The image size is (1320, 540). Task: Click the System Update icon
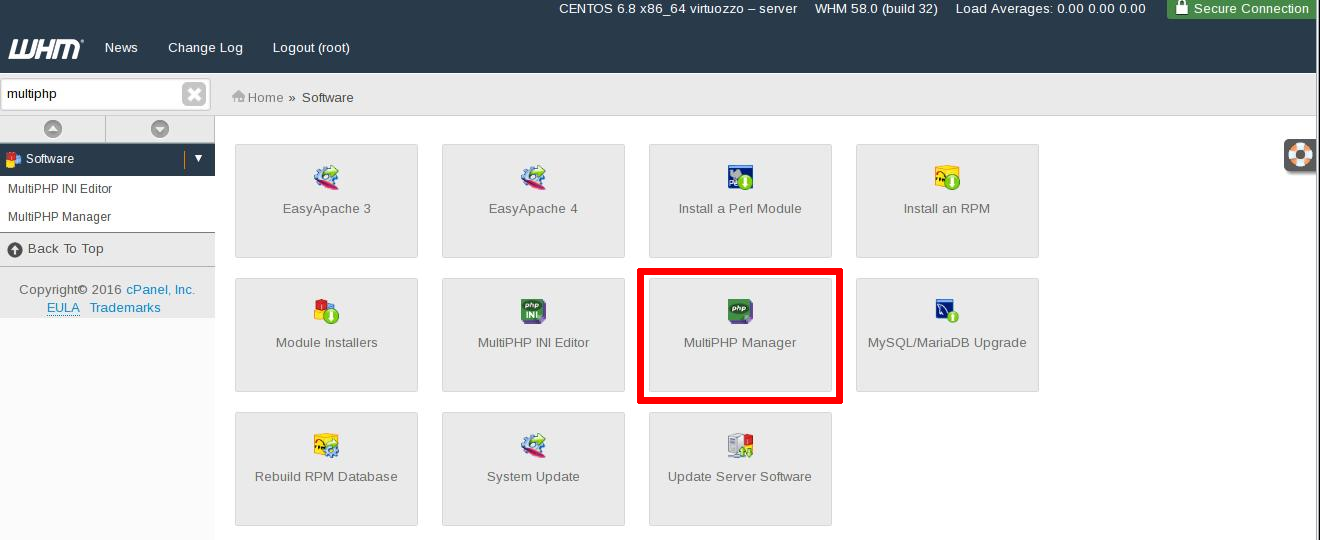point(533,445)
